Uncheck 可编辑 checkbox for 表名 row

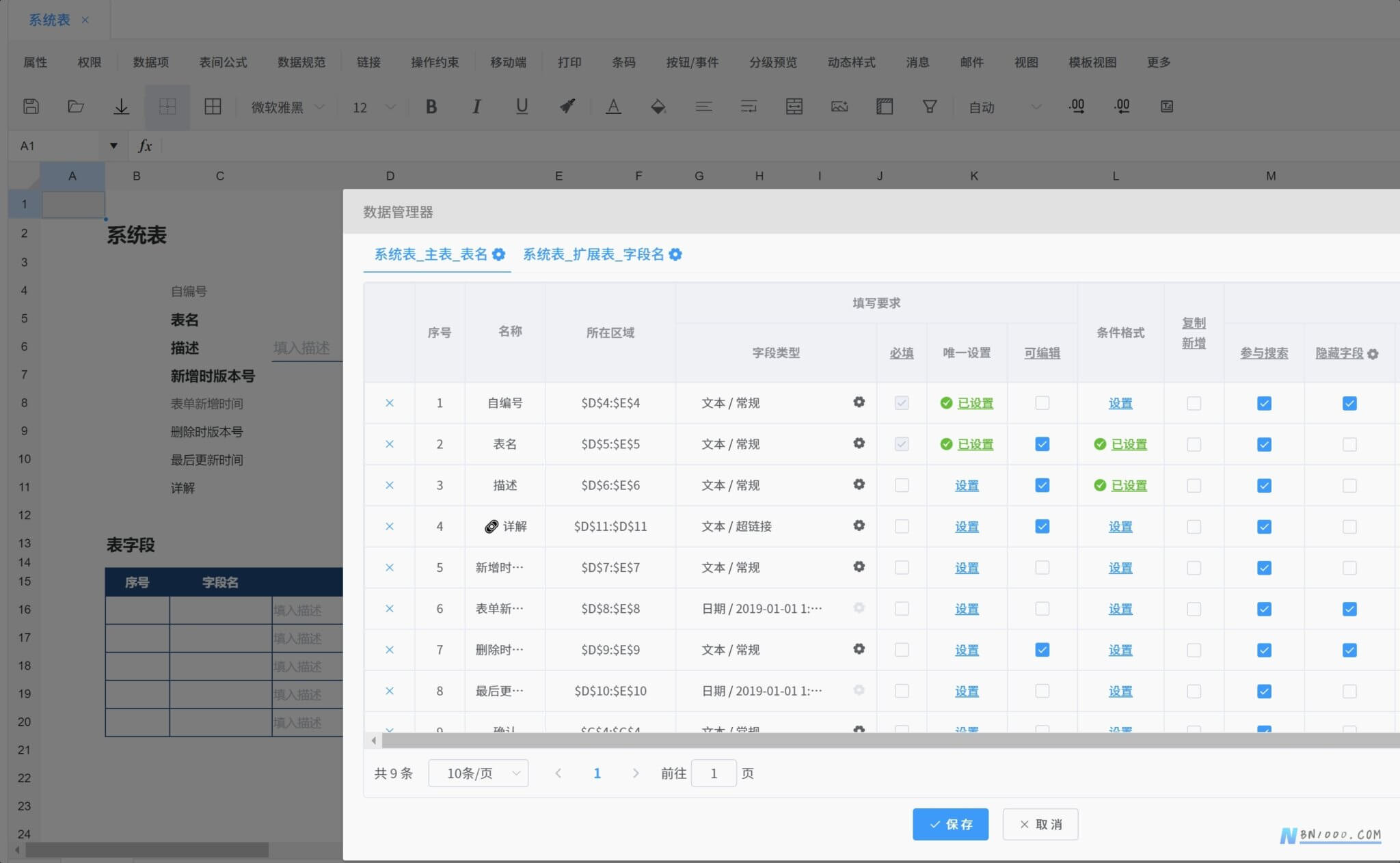coord(1042,444)
